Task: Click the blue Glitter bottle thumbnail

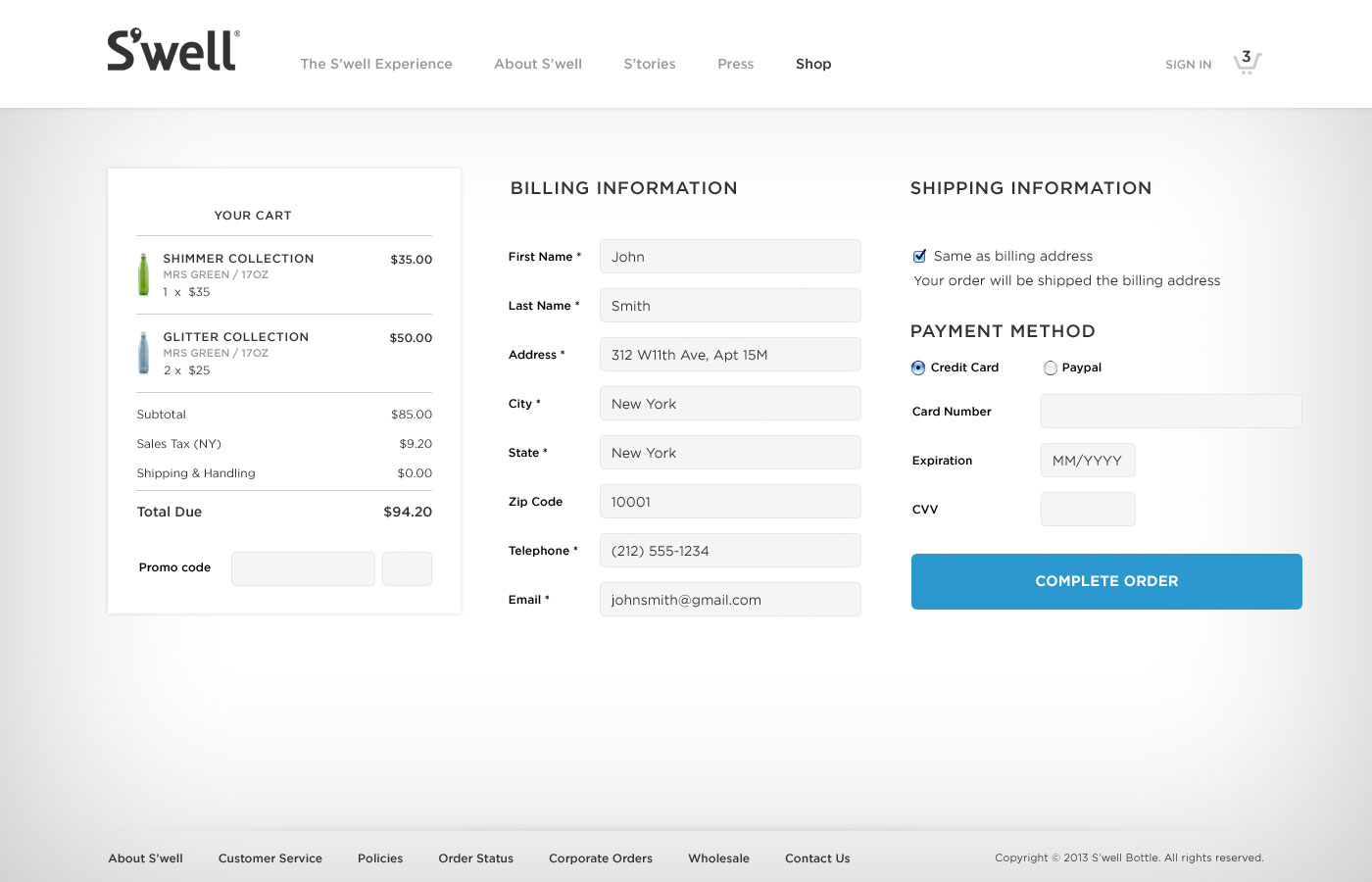Action: (144, 353)
